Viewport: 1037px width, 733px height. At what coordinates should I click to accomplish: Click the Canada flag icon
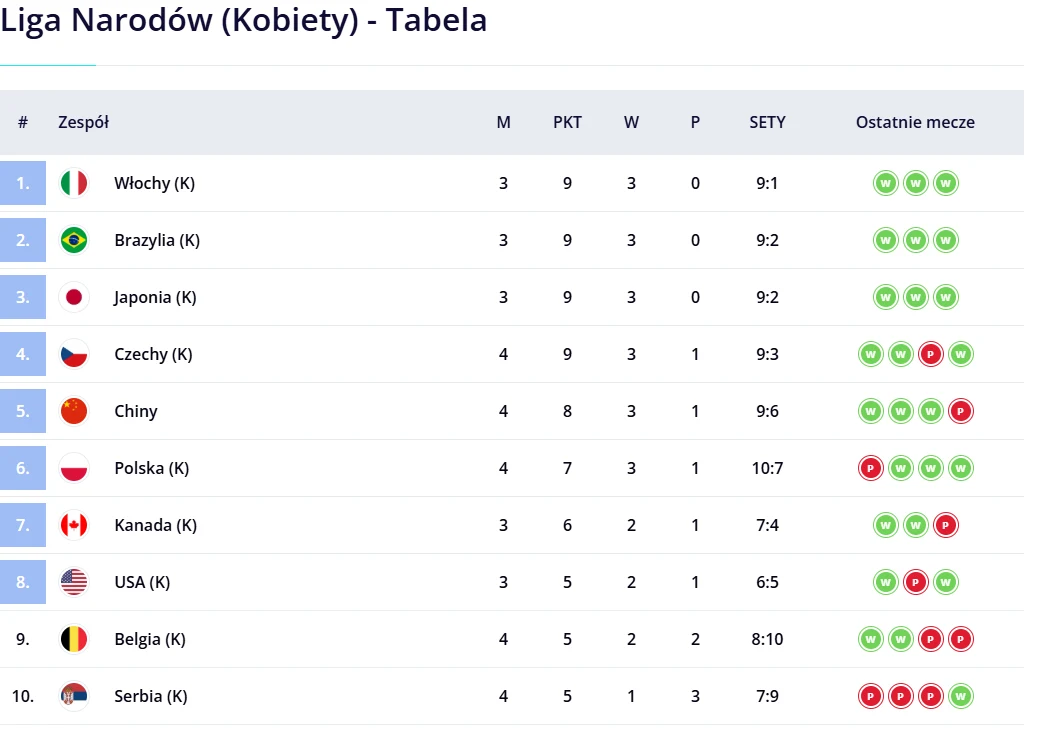click(x=74, y=525)
